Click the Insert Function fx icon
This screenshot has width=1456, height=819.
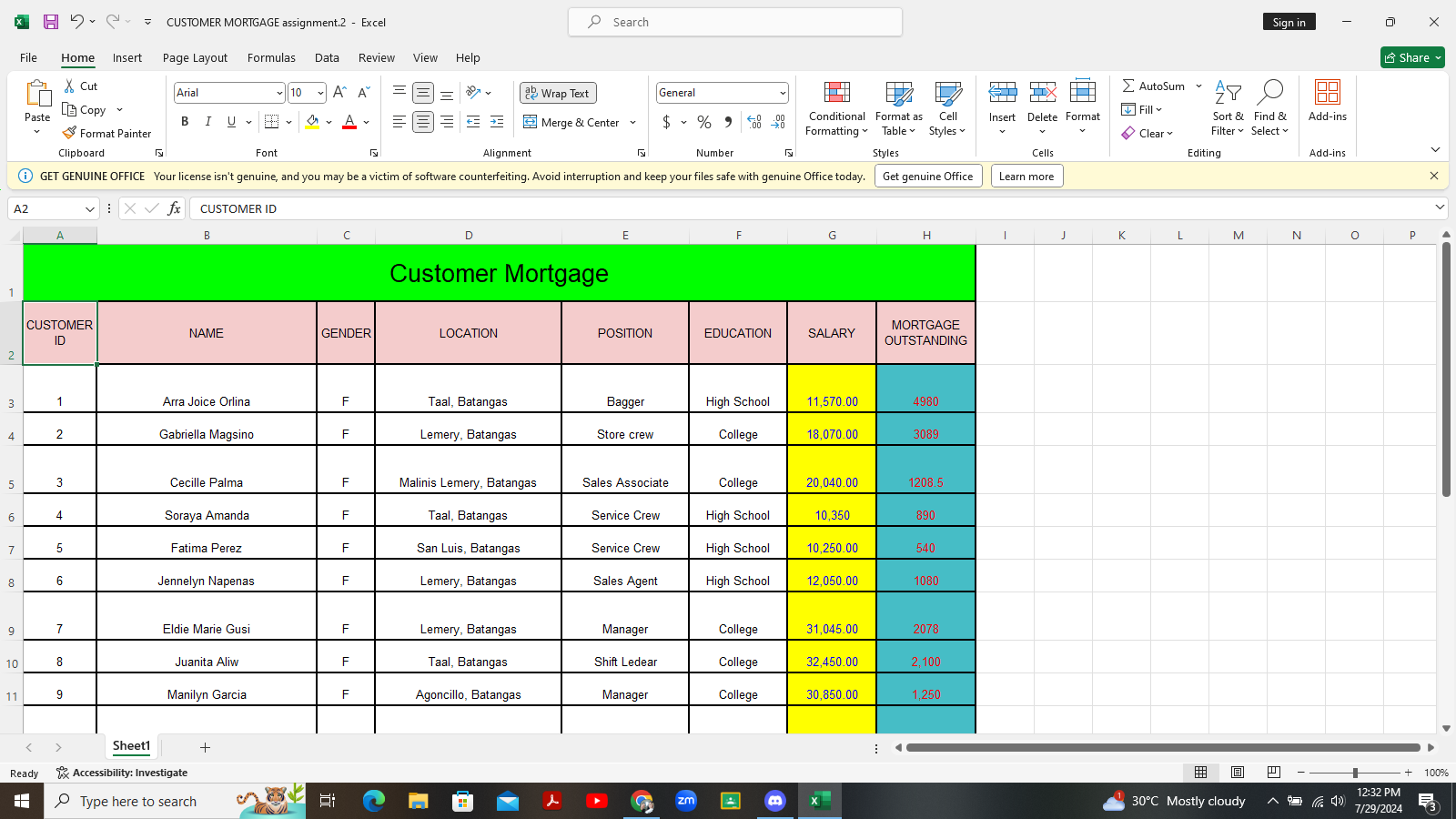(x=174, y=208)
